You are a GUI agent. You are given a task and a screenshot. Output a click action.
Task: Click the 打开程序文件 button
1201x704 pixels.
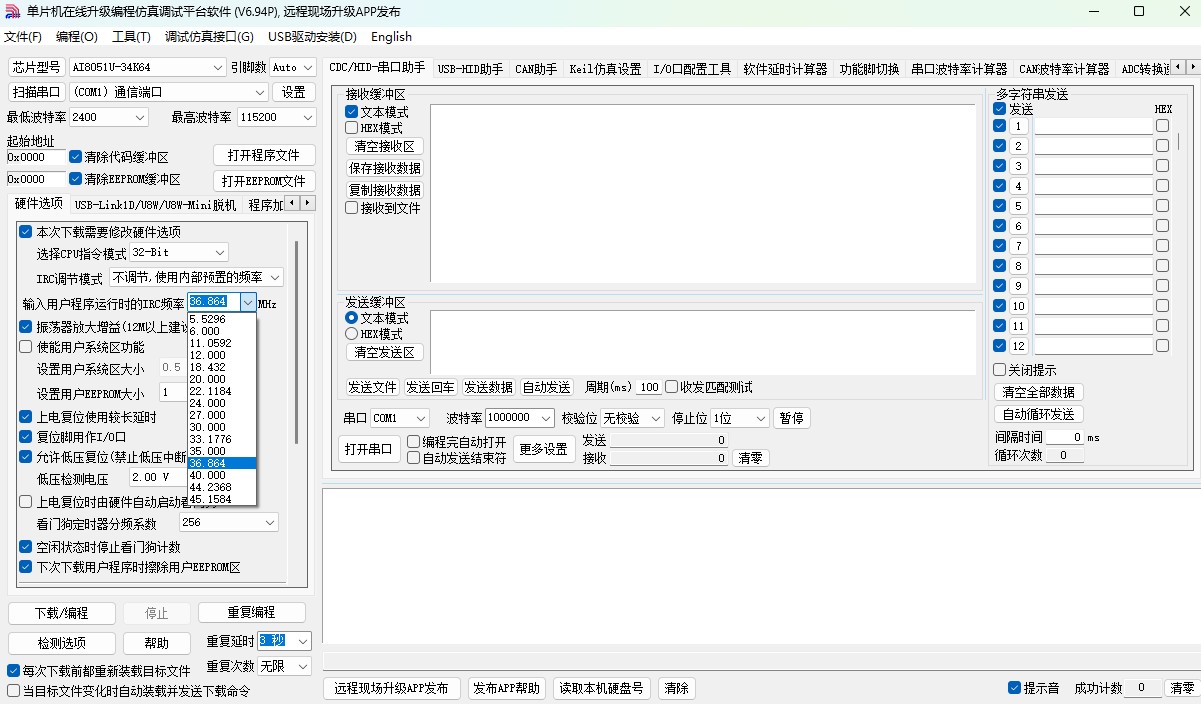pos(263,155)
